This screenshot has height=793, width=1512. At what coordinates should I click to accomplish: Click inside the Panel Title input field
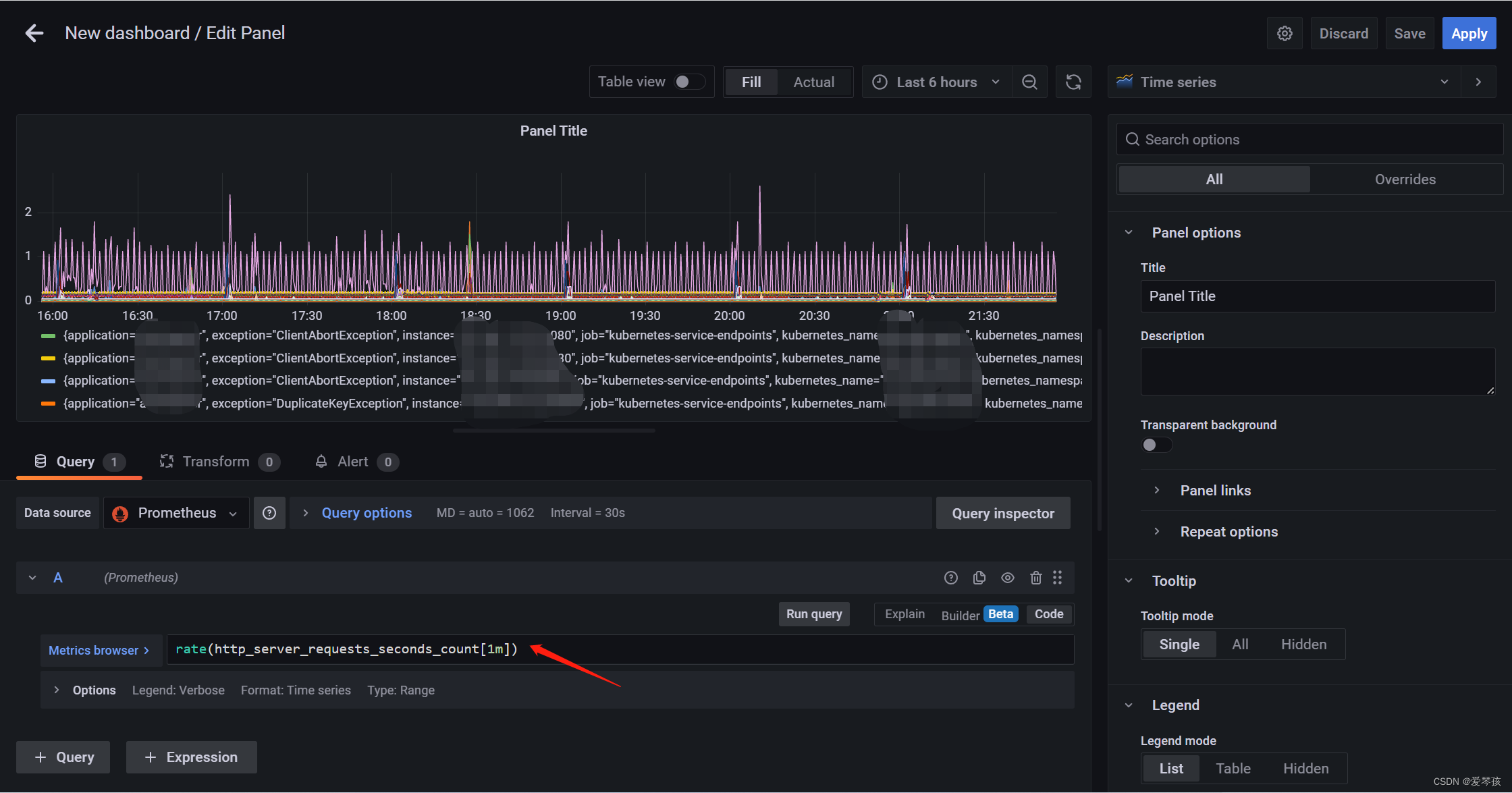(1316, 296)
